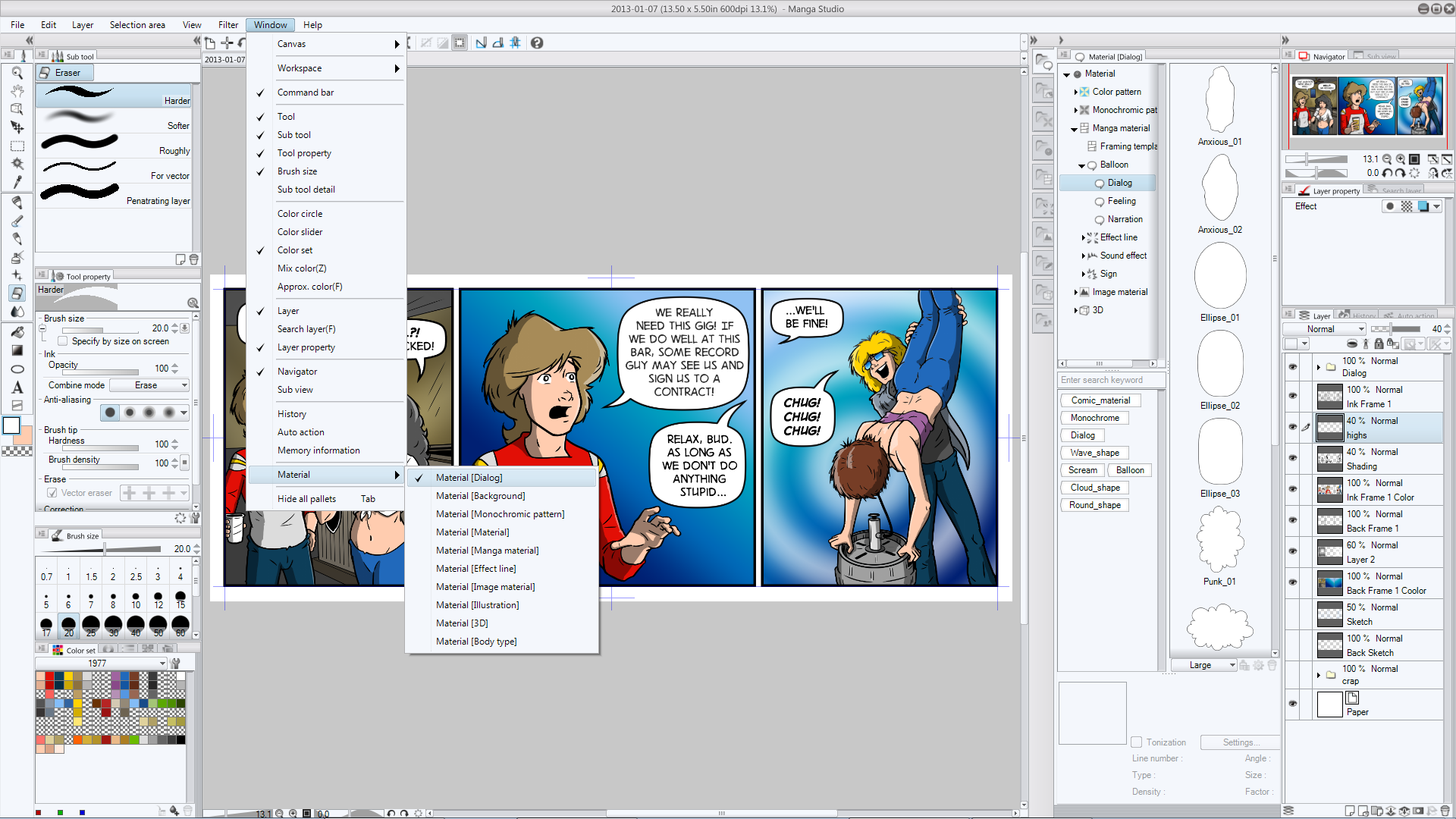Select the Zoom tool in the left toolbar

pos(17,73)
